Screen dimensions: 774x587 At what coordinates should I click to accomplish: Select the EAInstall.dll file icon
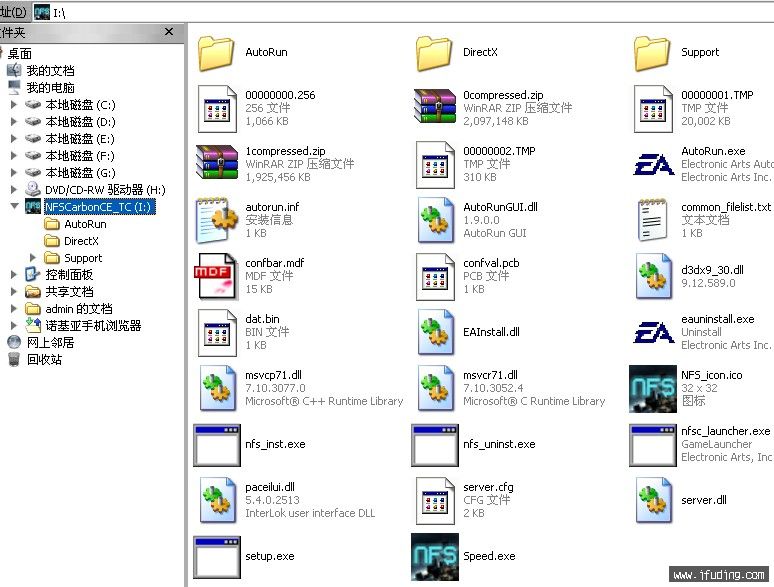tap(436, 332)
